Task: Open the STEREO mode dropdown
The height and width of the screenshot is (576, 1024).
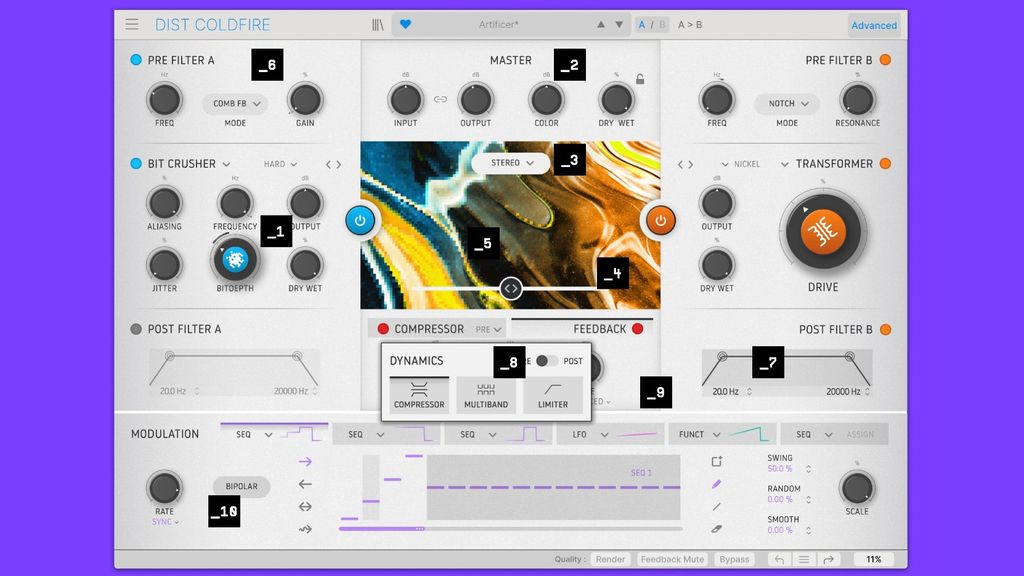Action: coord(511,163)
